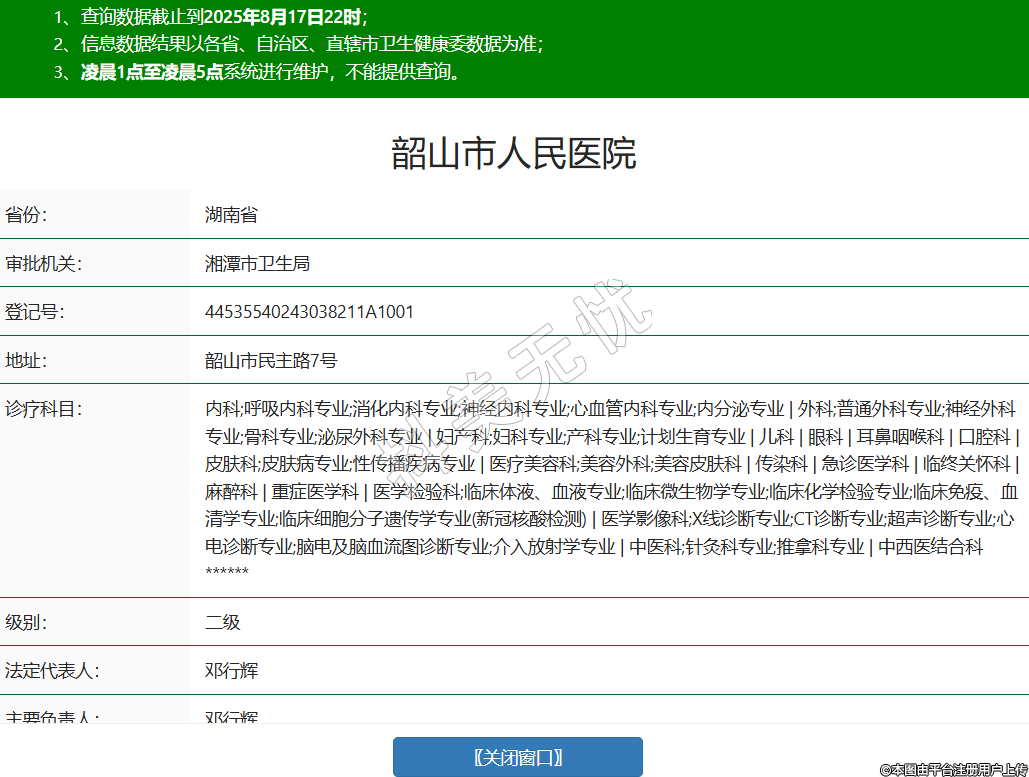
Task: Click the 关闭窗口 button
Action: click(x=517, y=757)
